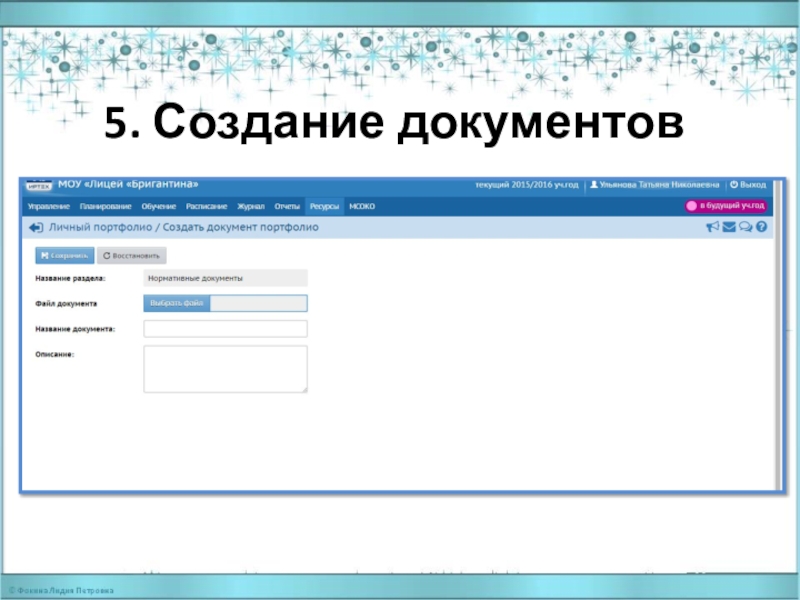Click the Название раздела field
The image size is (800, 600).
pyautogui.click(x=226, y=278)
